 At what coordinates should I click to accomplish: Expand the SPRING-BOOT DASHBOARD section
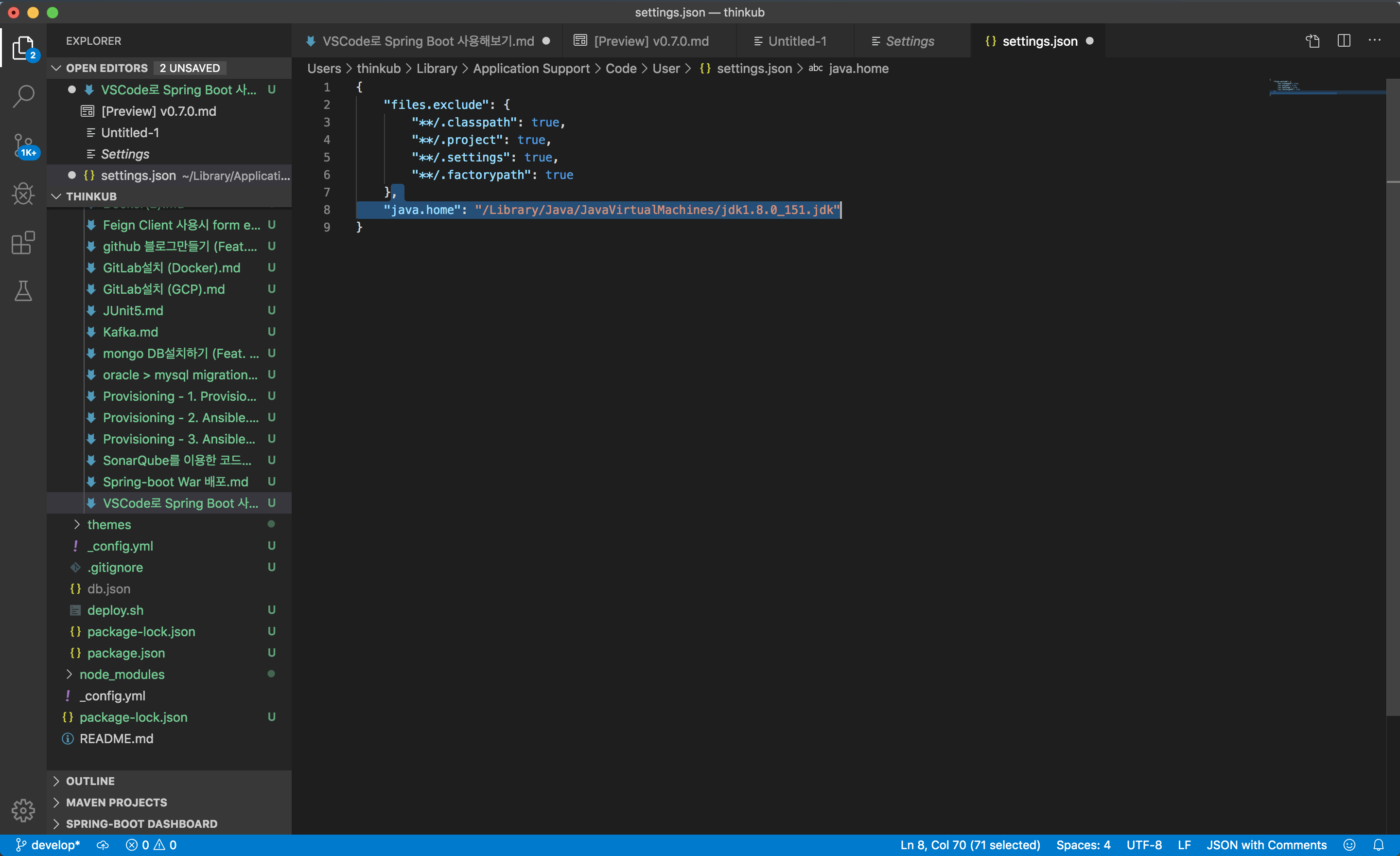click(x=56, y=823)
